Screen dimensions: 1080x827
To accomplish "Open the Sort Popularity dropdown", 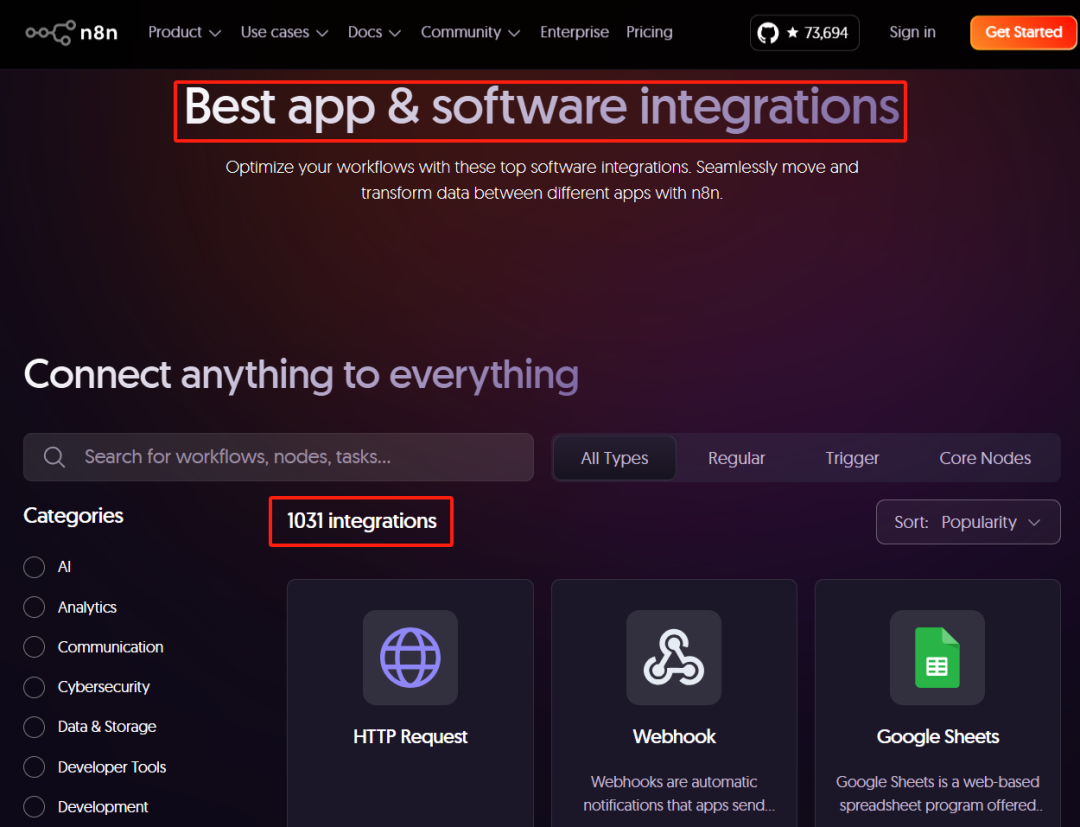I will [x=968, y=522].
